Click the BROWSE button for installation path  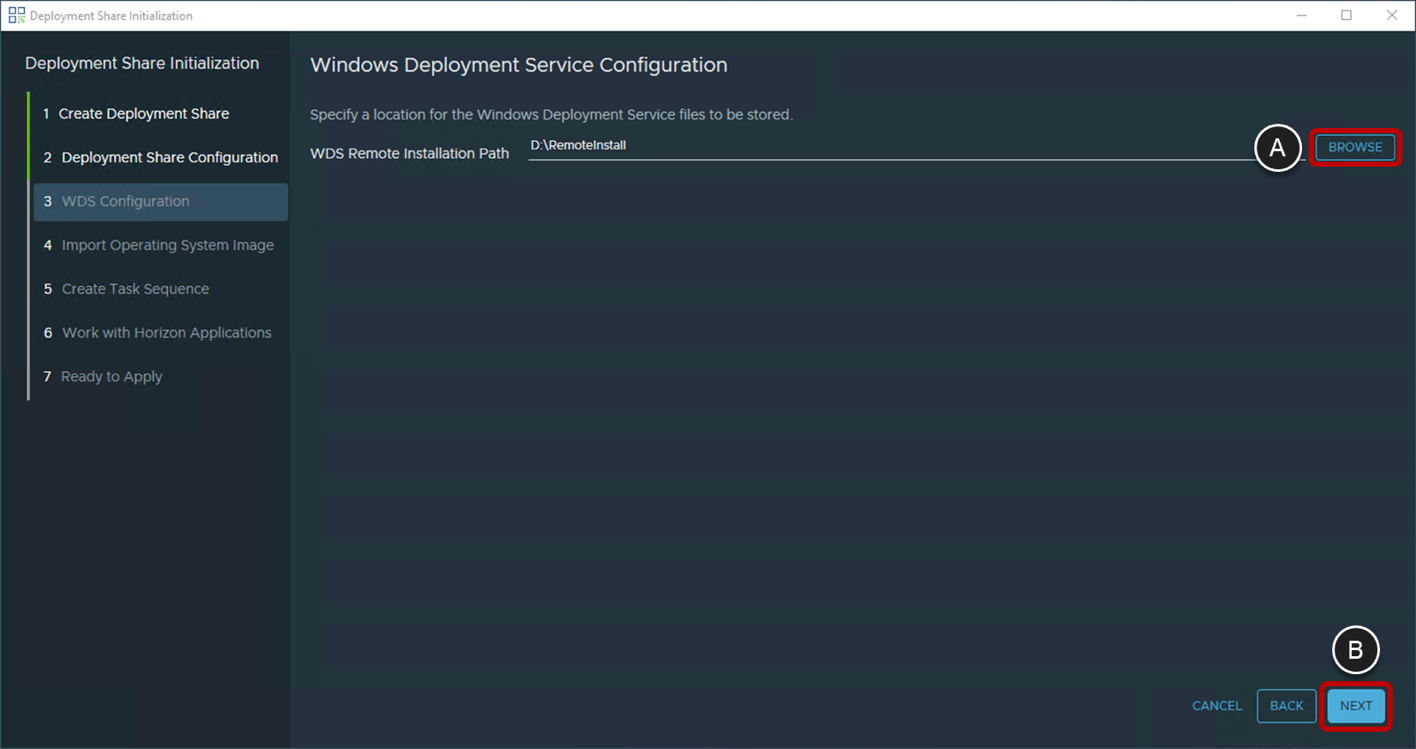(x=1355, y=146)
